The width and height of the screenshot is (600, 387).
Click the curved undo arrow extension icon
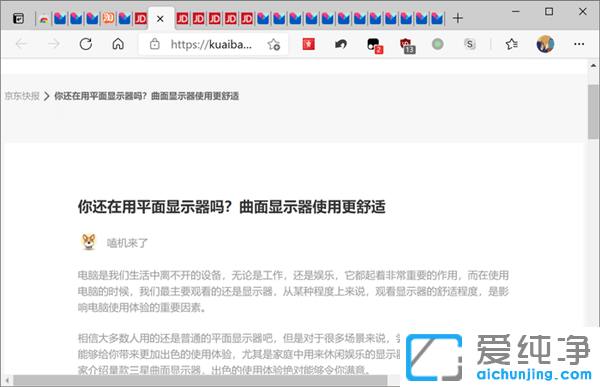click(x=341, y=44)
